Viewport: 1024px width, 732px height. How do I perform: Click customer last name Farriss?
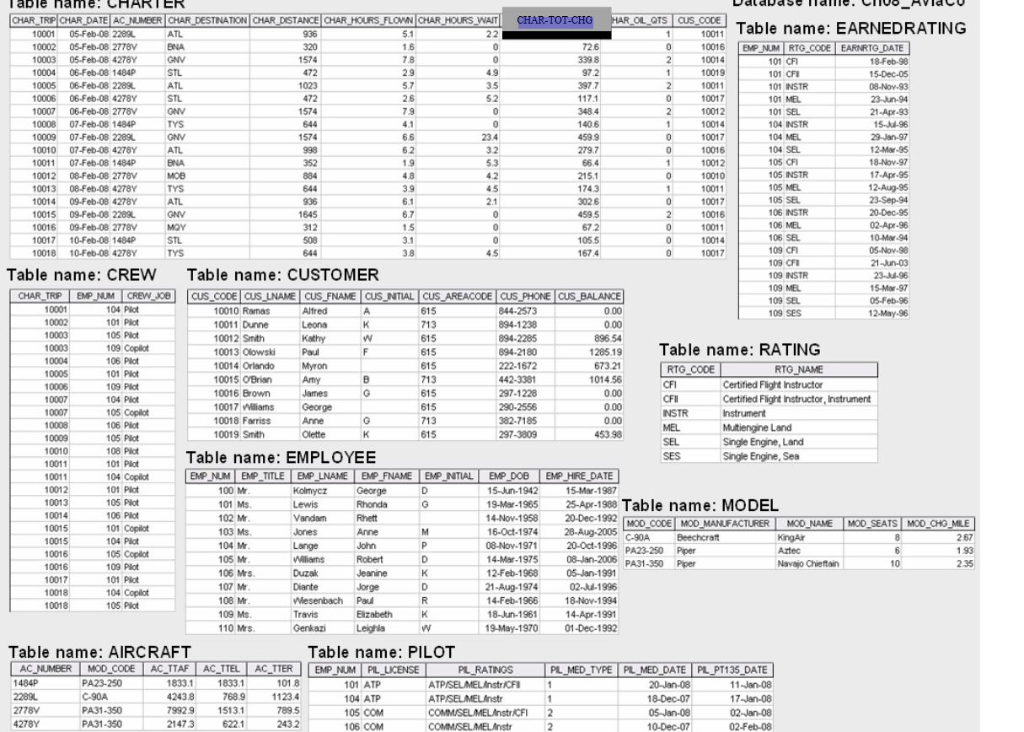[x=256, y=421]
